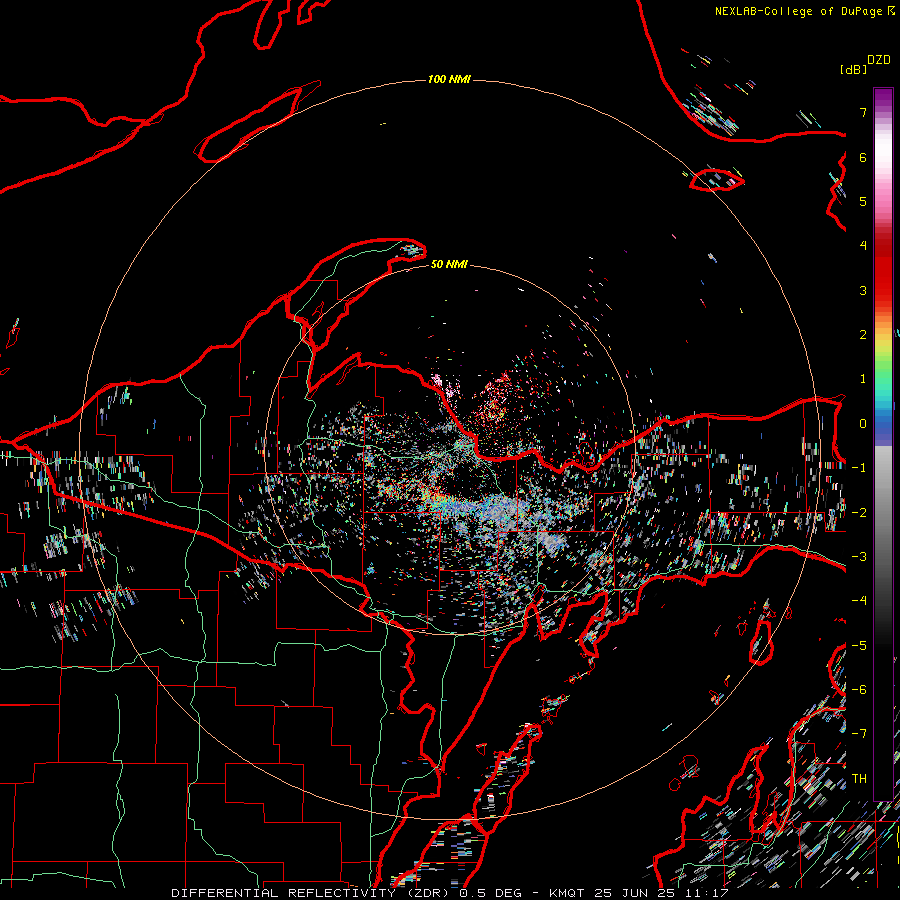Click the -7 tick label on color scale

click(859, 734)
